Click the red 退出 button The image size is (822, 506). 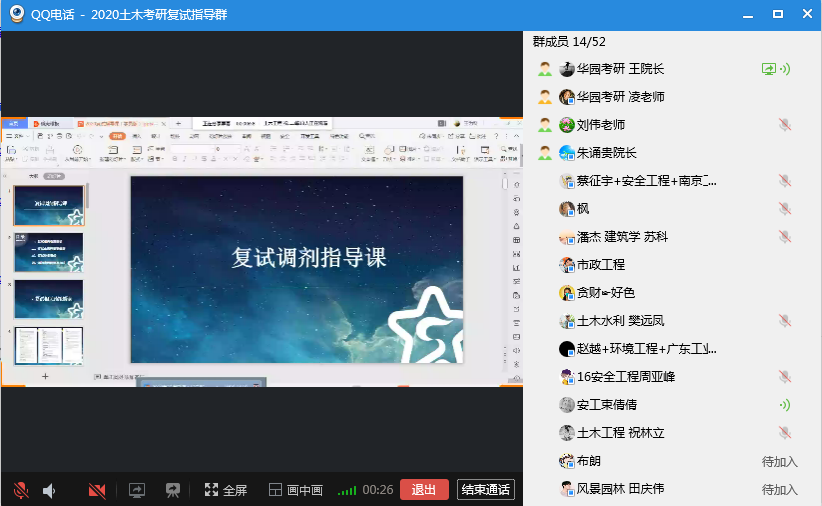(424, 490)
